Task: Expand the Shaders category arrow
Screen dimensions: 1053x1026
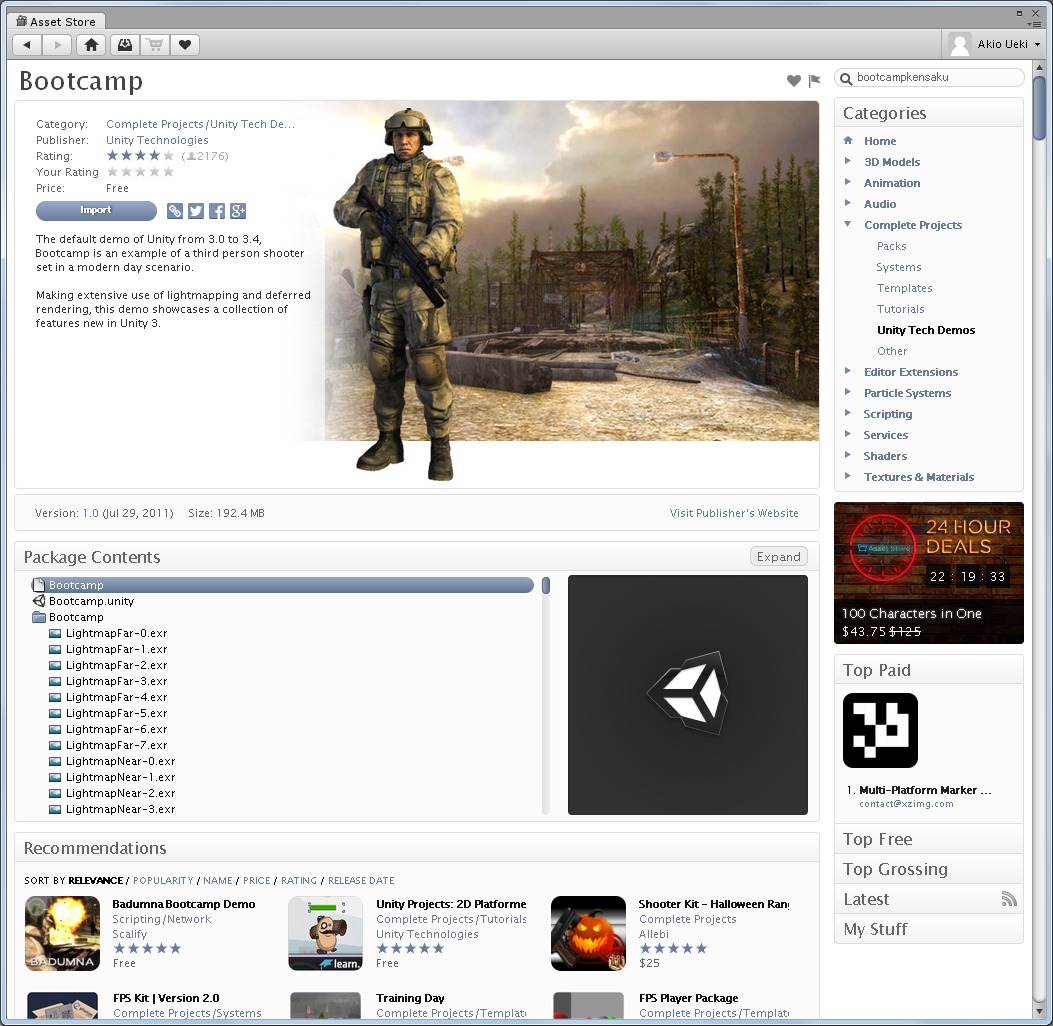Action: (848, 455)
